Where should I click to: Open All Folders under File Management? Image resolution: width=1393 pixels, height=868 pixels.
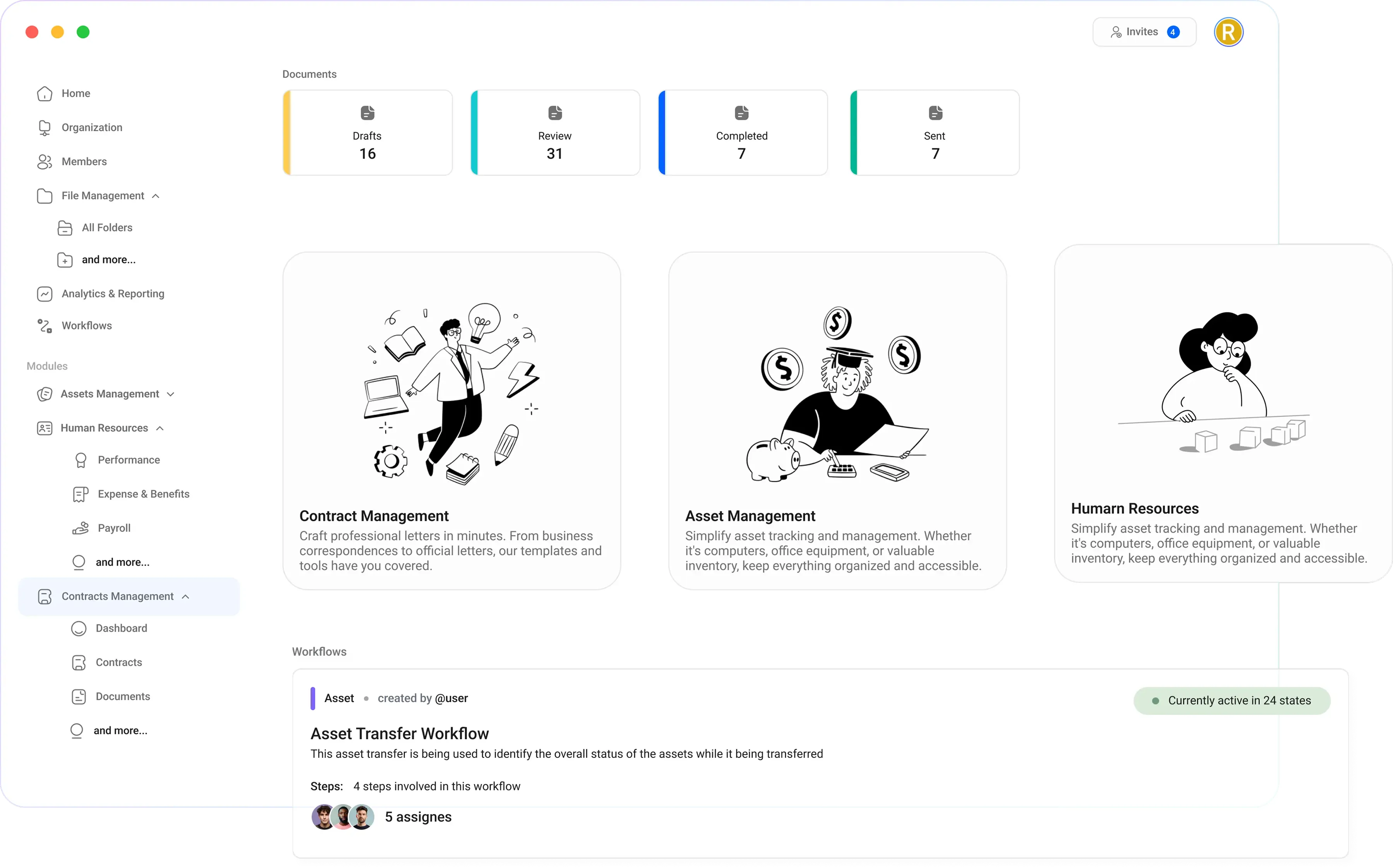click(107, 228)
